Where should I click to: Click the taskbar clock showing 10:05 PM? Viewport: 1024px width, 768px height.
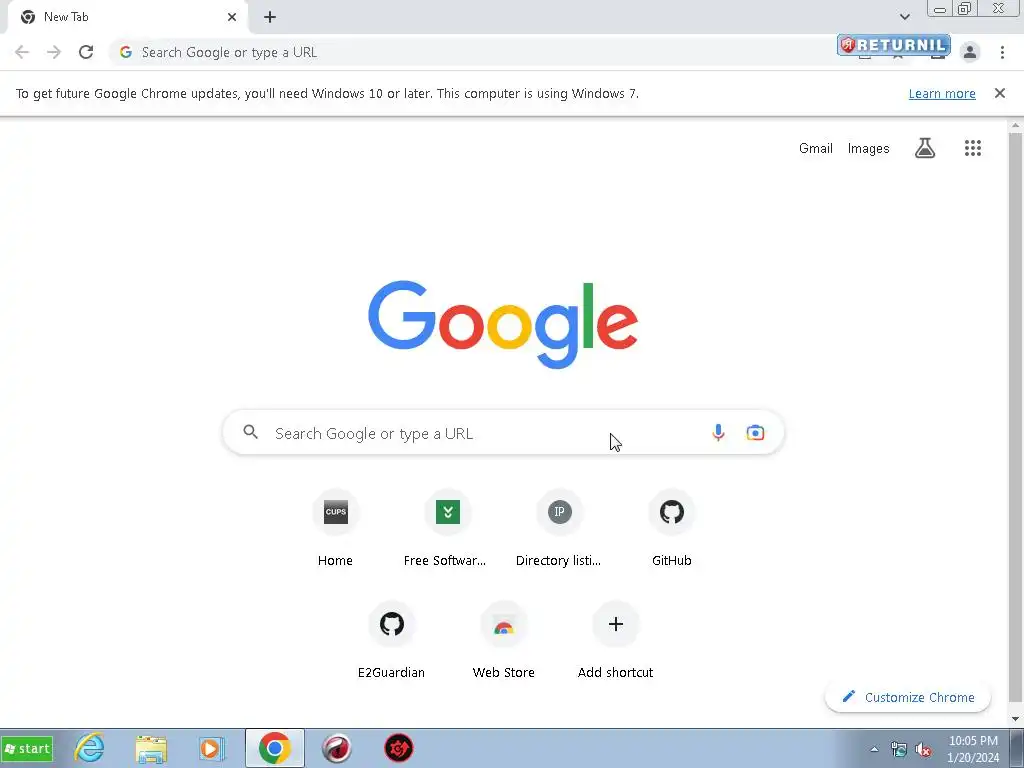973,749
